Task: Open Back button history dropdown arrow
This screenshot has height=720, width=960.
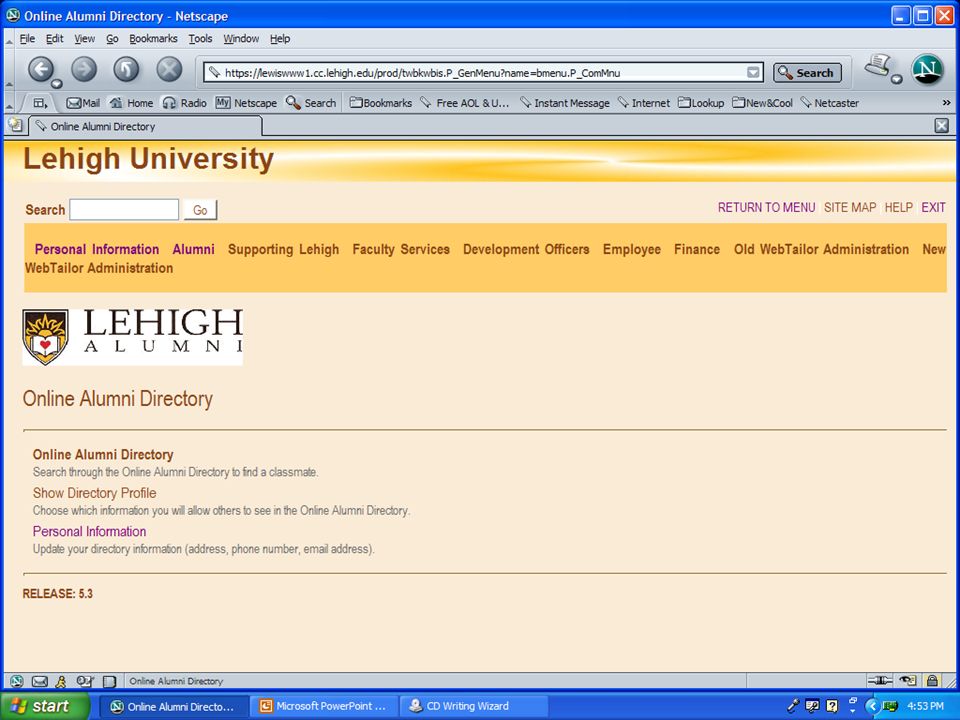Action: (56, 83)
